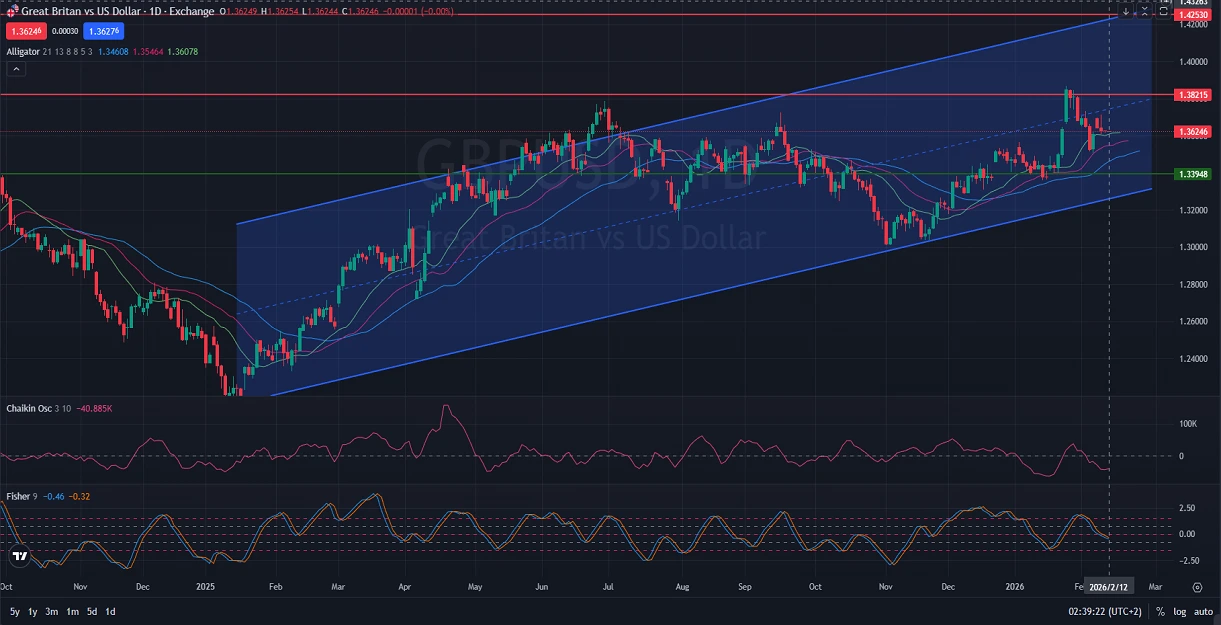1221x625 pixels.
Task: Toggle percent scale mode
Action: click(1160, 611)
